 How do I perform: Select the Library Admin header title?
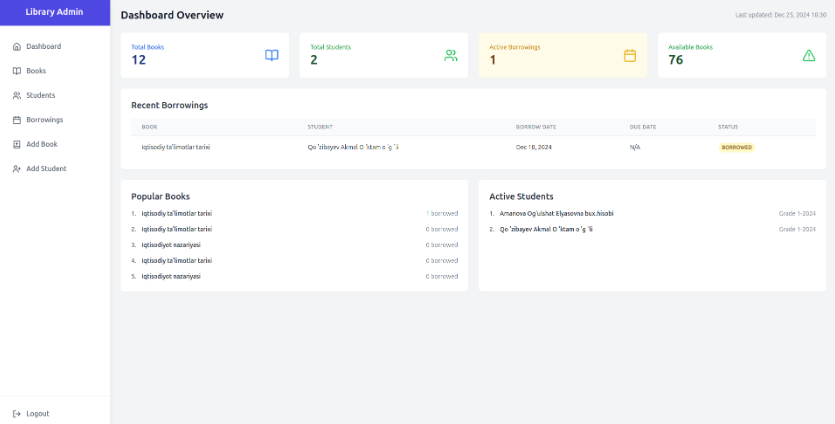coord(55,12)
